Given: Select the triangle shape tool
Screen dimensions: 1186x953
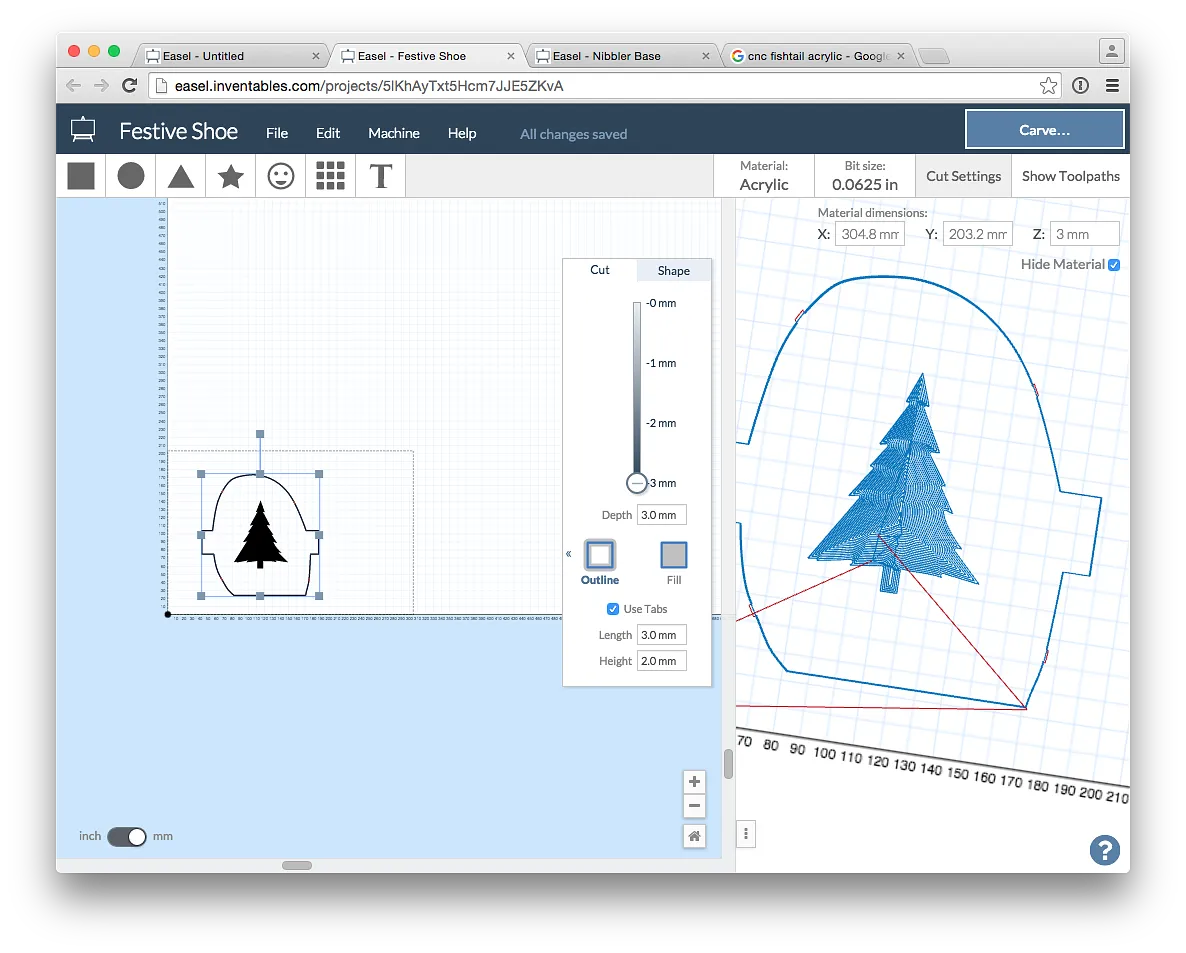Looking at the screenshot, I should [181, 176].
